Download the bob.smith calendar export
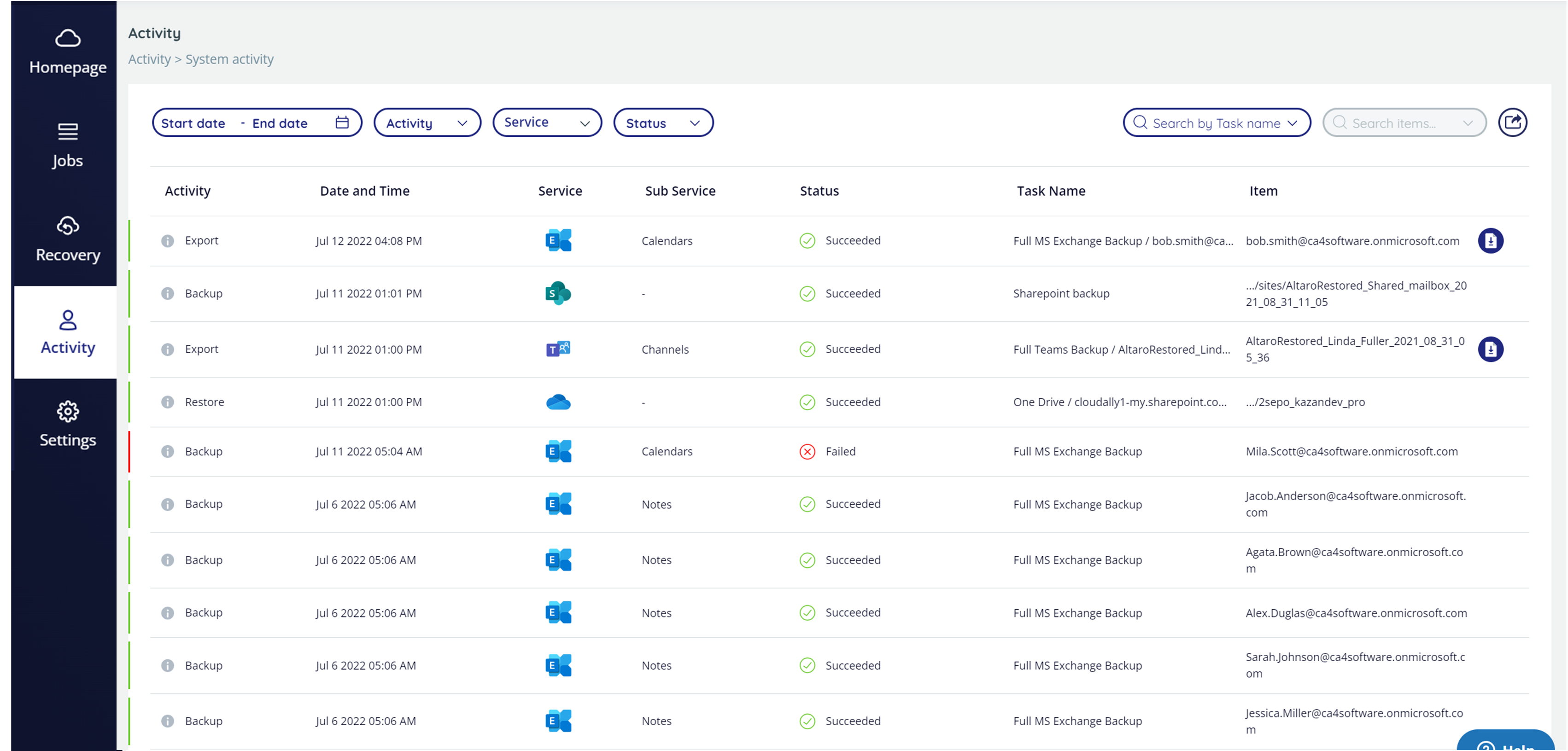 tap(1490, 241)
